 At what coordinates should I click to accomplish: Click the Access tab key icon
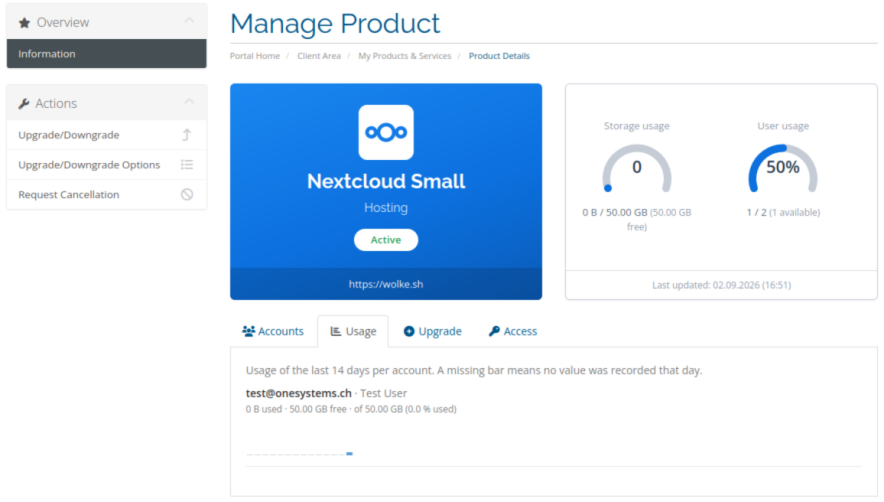coord(494,331)
